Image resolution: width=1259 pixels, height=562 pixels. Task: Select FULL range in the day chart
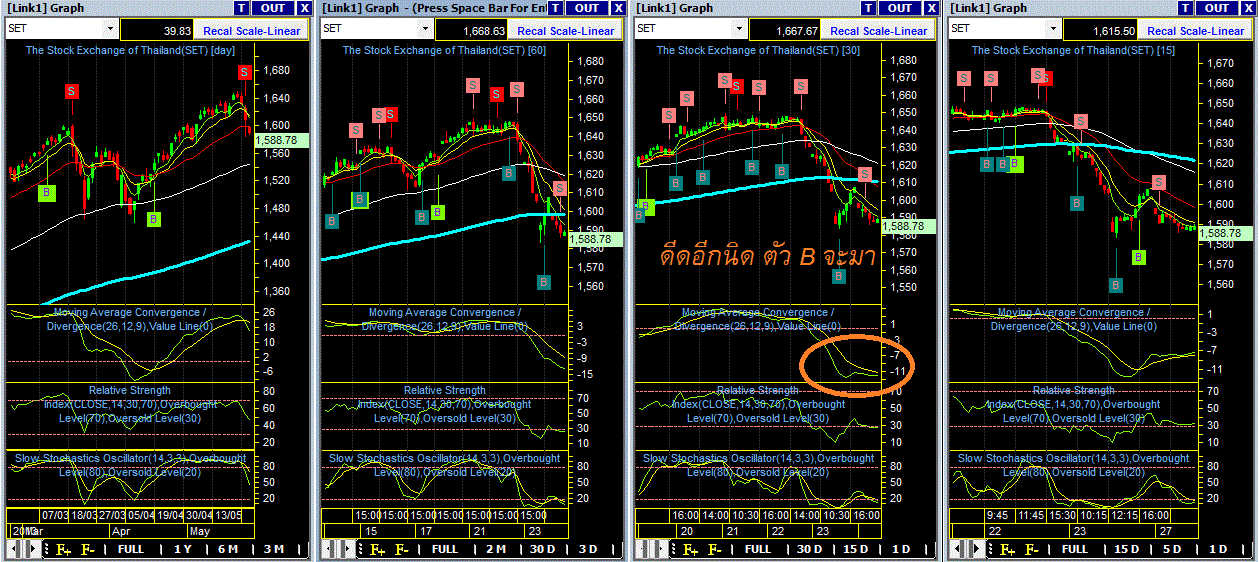(x=131, y=549)
